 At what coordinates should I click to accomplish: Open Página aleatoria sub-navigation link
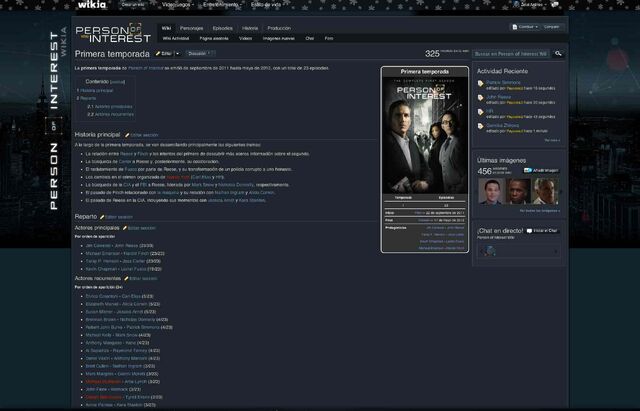(x=214, y=38)
